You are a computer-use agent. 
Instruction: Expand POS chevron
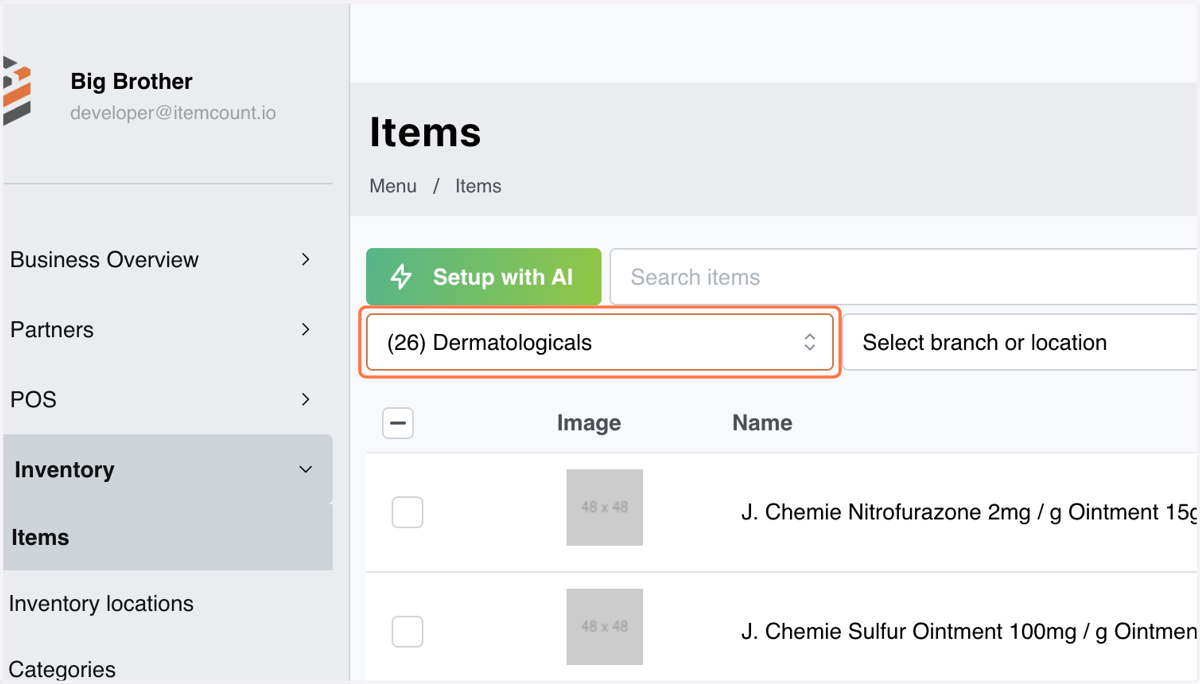(306, 399)
